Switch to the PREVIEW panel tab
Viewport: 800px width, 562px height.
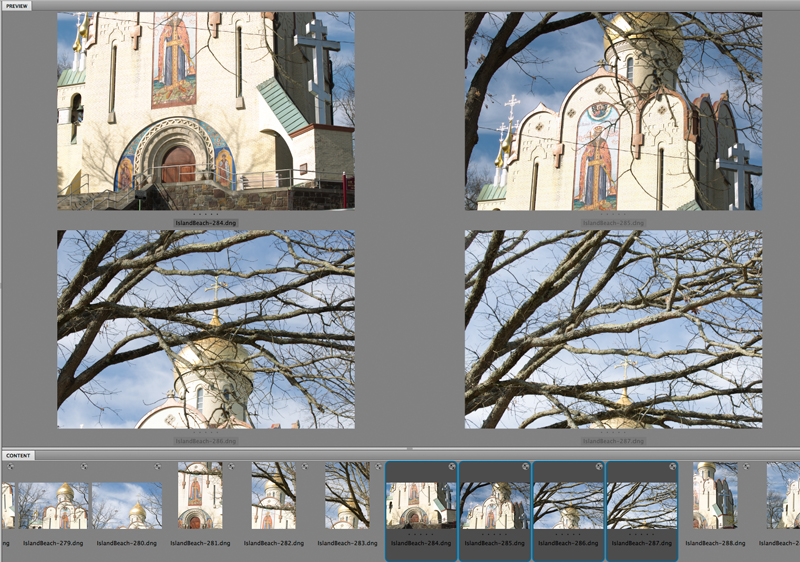click(17, 6)
